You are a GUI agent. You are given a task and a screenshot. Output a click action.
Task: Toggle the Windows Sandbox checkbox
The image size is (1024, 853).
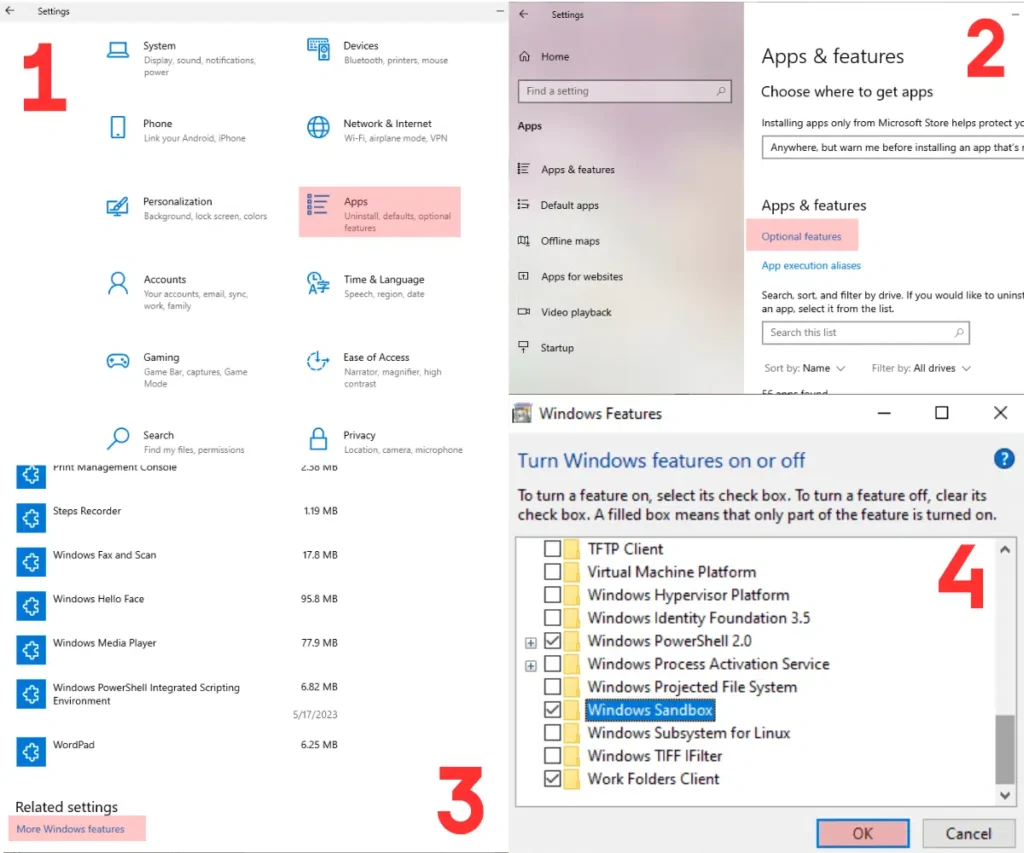(x=552, y=709)
